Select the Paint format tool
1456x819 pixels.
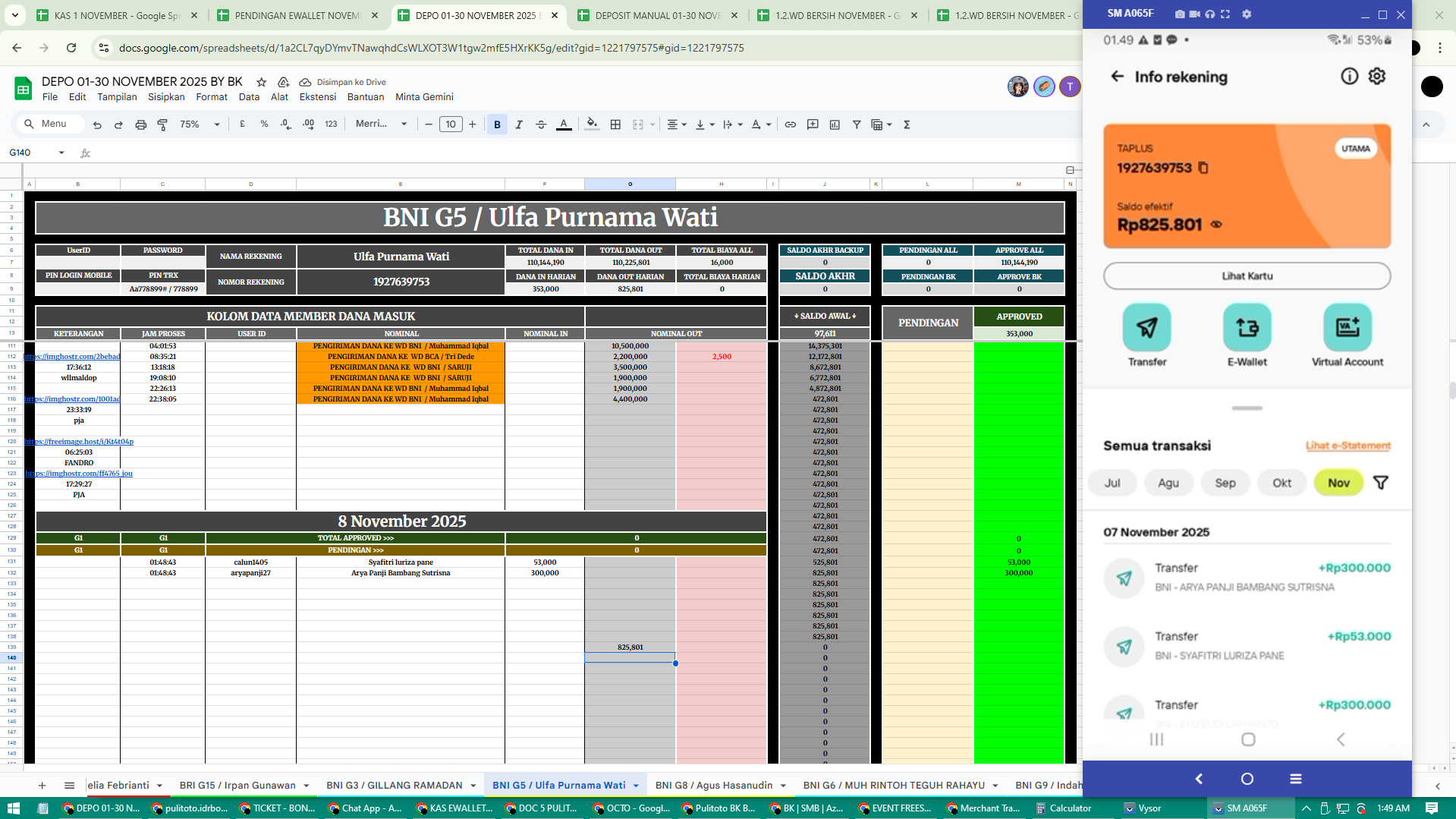coord(162,124)
